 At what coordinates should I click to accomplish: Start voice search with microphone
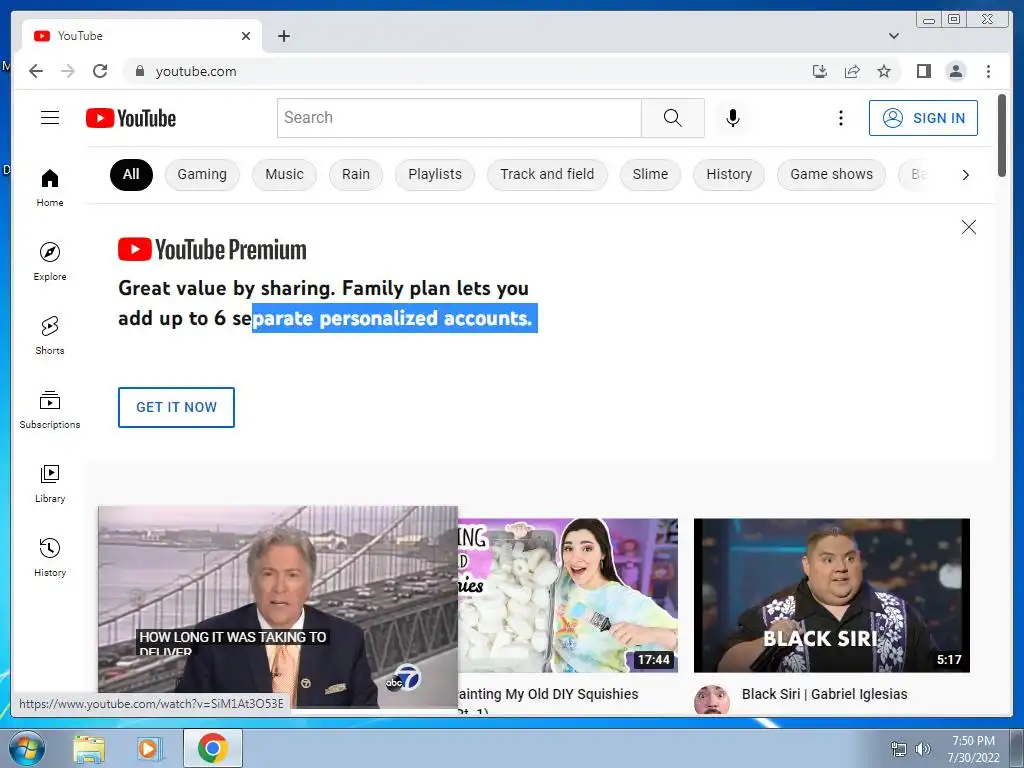tap(733, 118)
